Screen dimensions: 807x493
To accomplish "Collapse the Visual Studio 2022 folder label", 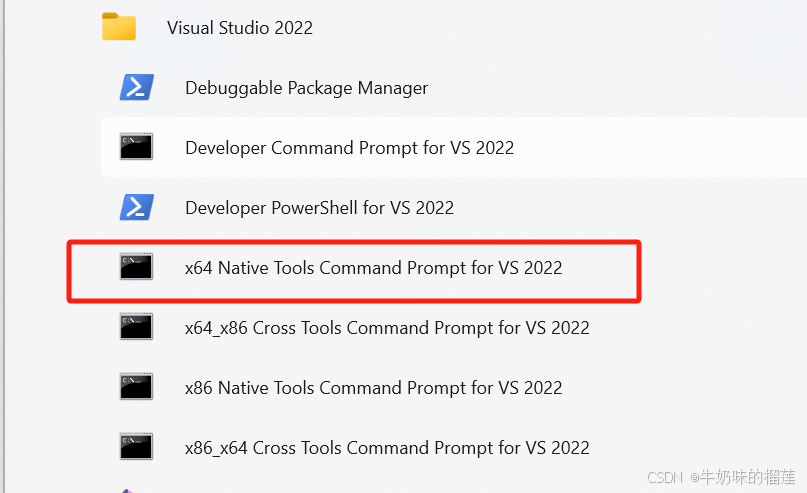I will click(240, 28).
